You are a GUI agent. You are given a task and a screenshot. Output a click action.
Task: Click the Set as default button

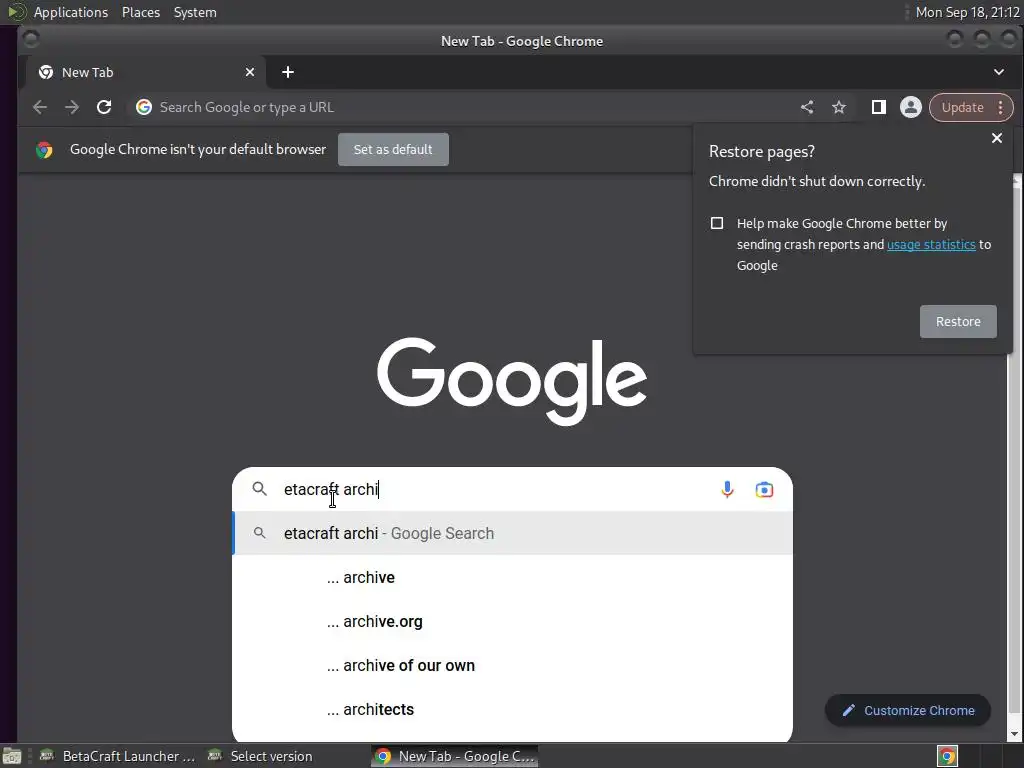coord(393,150)
